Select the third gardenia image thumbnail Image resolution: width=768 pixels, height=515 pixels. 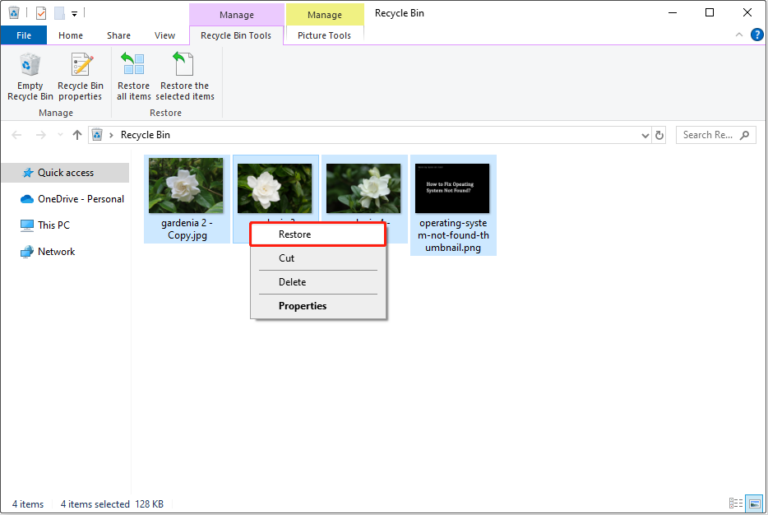[x=363, y=189]
